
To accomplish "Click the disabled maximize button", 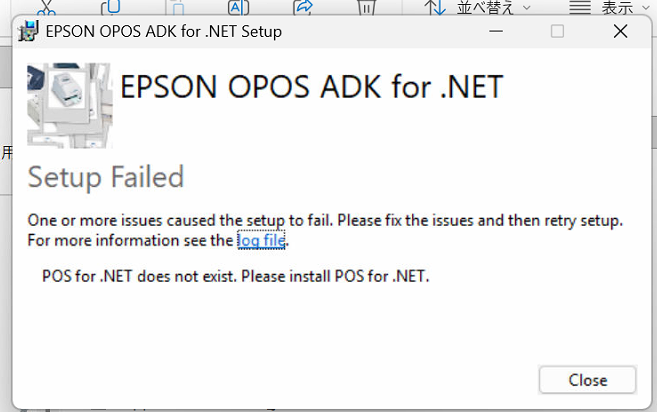I will coord(557,31).
